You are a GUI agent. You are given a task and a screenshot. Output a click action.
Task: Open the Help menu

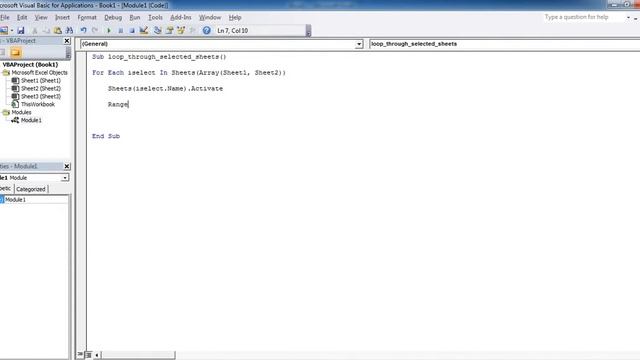235,18
